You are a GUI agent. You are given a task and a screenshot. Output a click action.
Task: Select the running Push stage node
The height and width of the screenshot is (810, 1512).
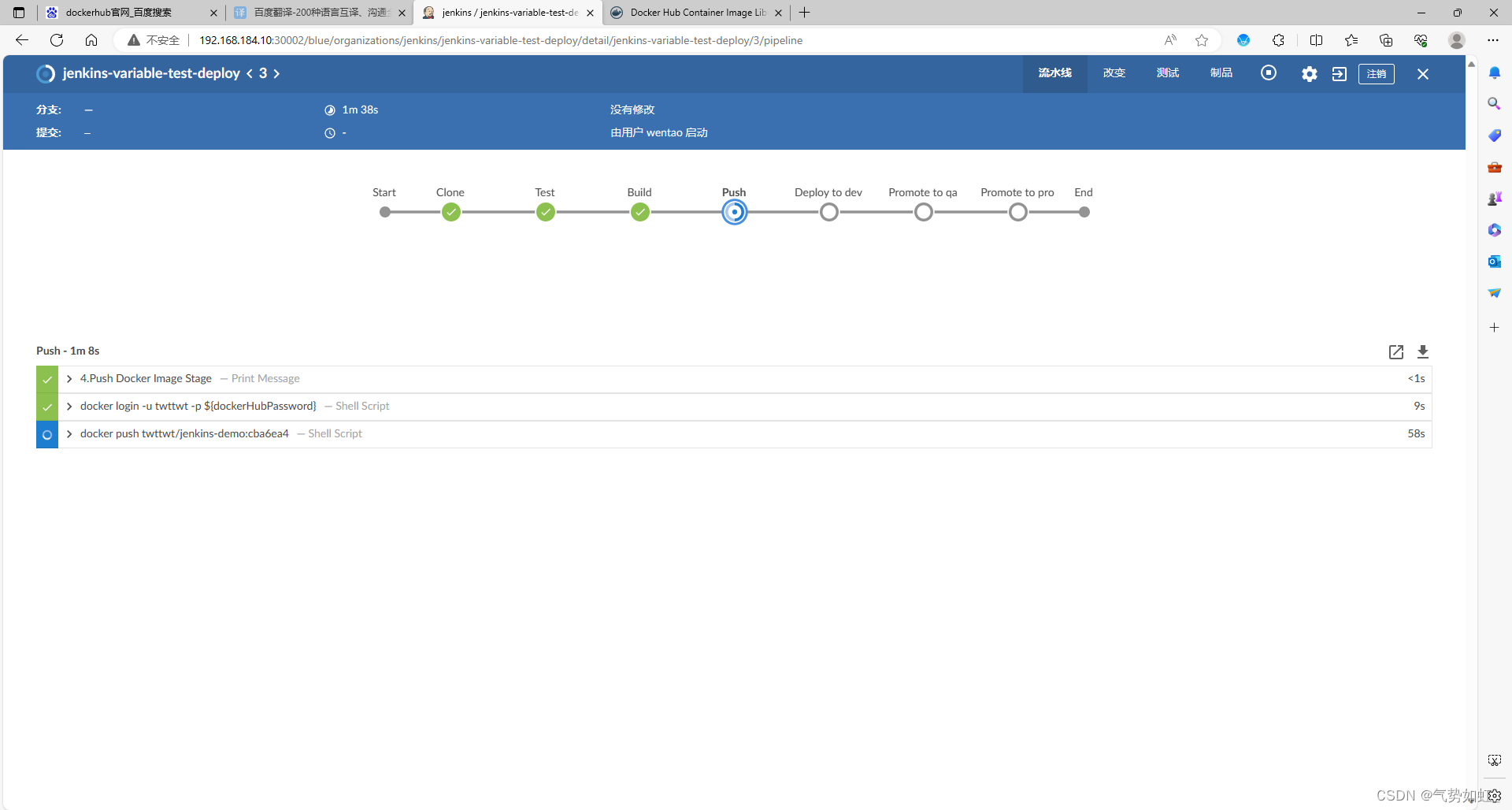[x=734, y=212]
